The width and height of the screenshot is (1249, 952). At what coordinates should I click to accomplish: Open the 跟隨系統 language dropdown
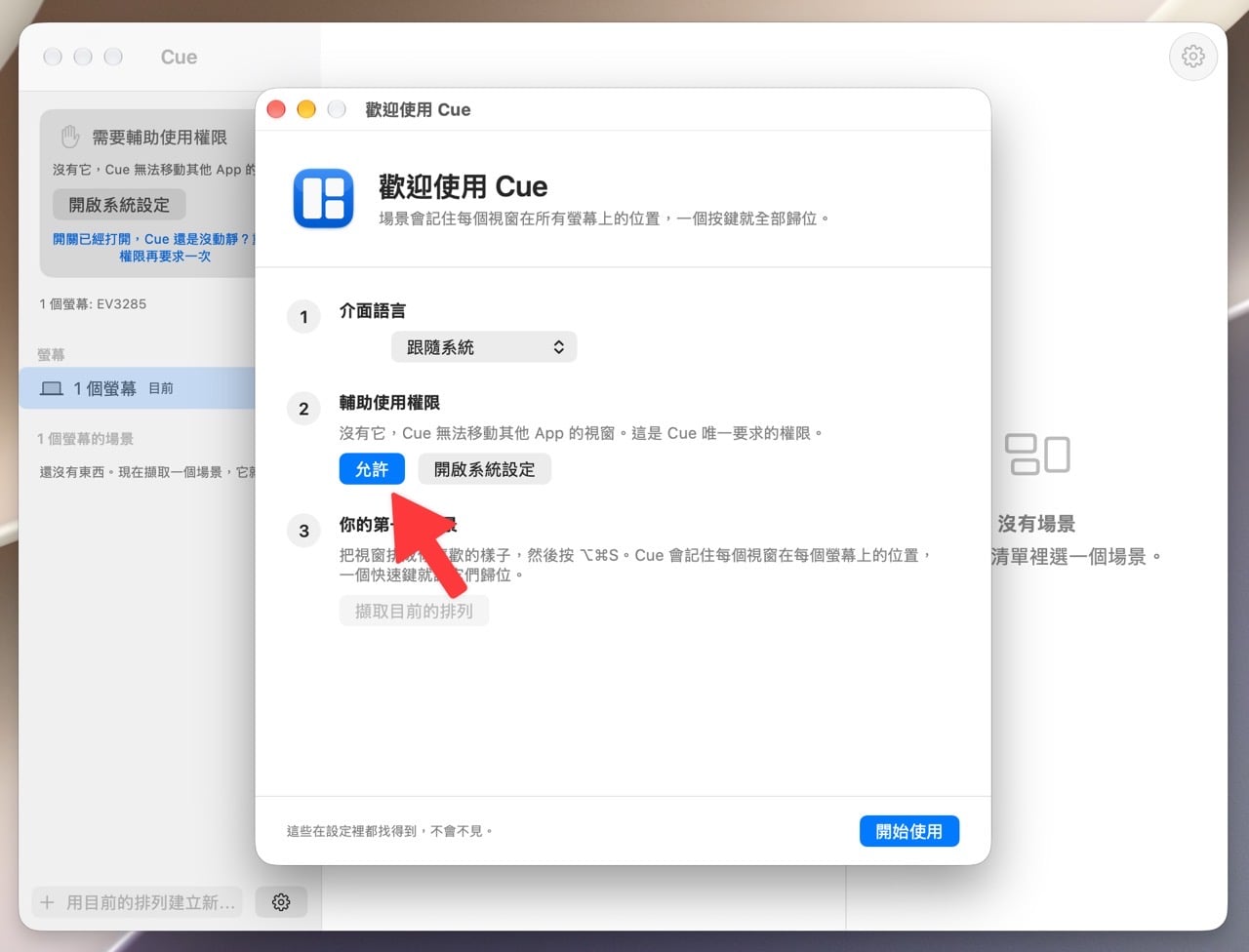coord(484,347)
